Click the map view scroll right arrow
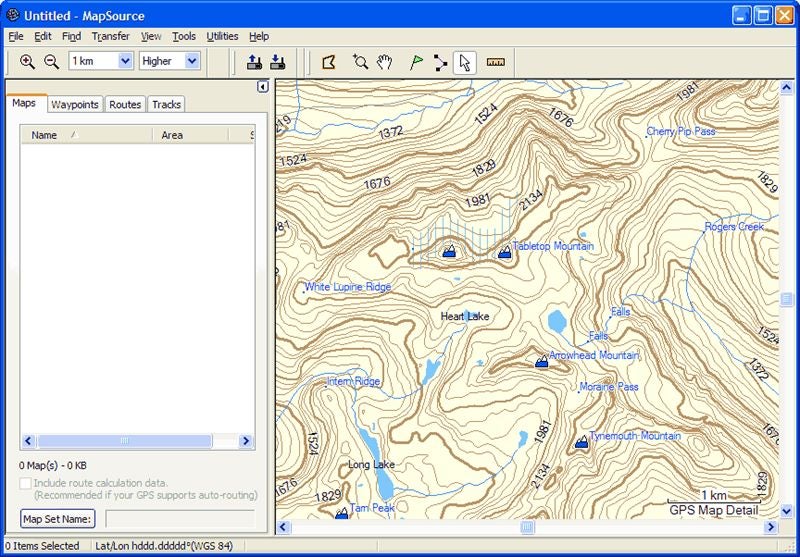This screenshot has height=557, width=800. tap(771, 527)
